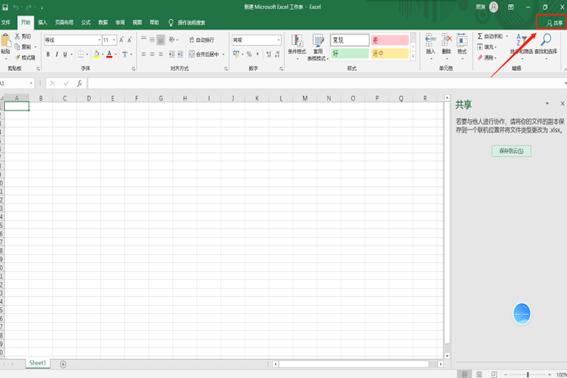The height and width of the screenshot is (378, 567).
Task: Click the Sheet1 tab
Action: [x=38, y=363]
